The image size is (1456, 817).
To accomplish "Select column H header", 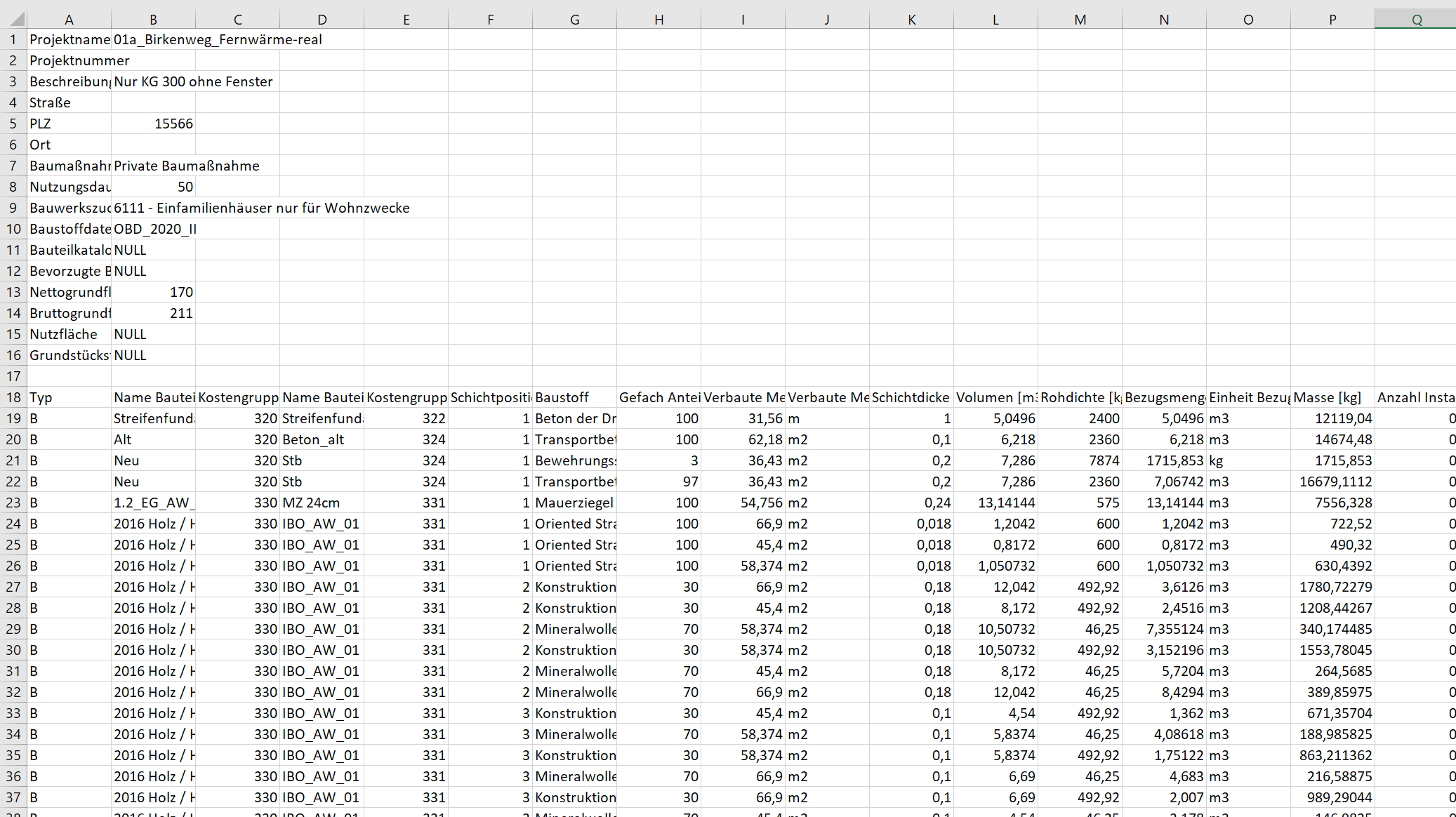I will coord(658,19).
